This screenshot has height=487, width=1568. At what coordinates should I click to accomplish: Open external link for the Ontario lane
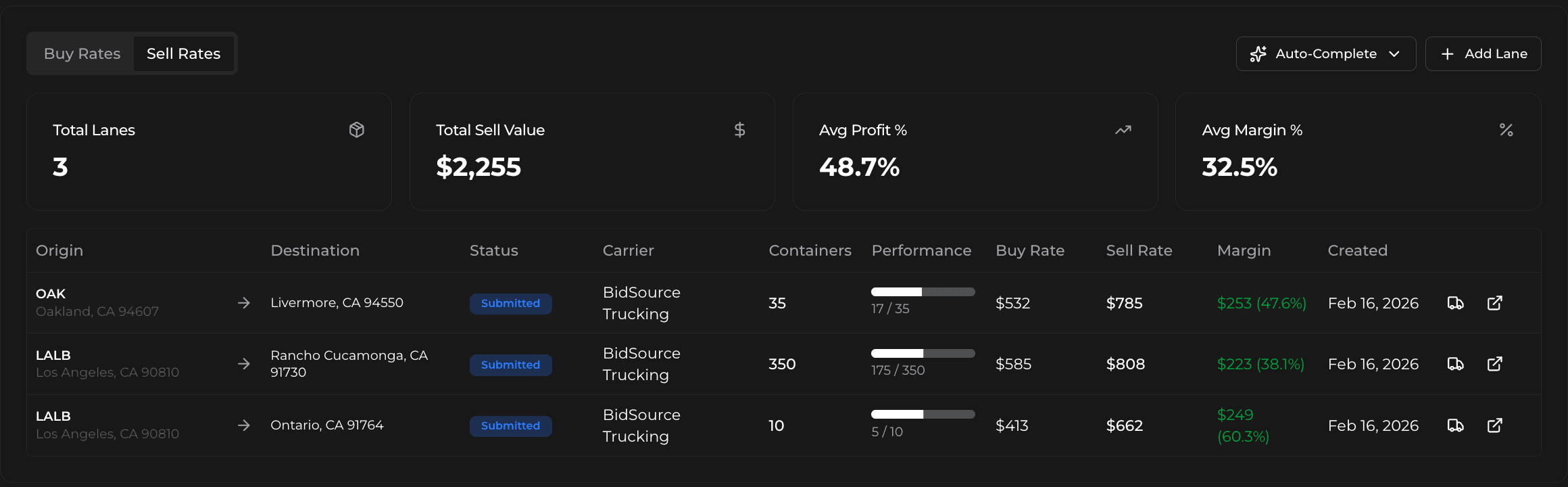point(1495,425)
